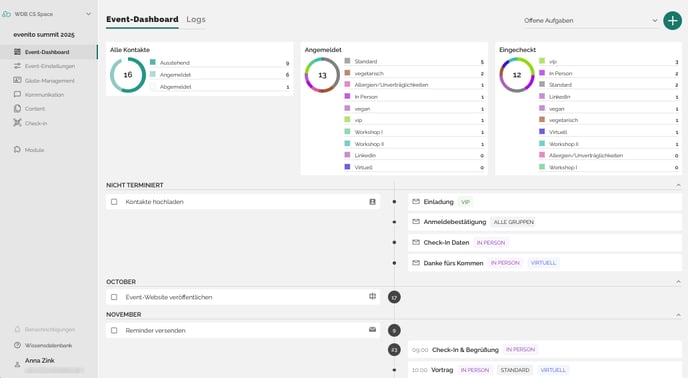Click the Module sidebar icon

(x=17, y=149)
